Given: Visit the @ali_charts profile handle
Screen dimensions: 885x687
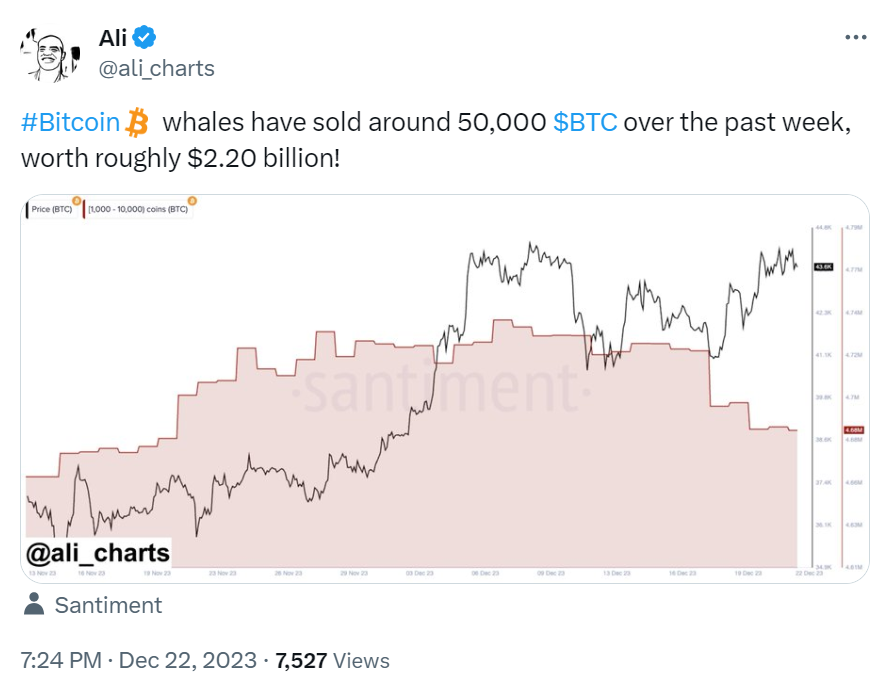Looking at the screenshot, I should 156,68.
